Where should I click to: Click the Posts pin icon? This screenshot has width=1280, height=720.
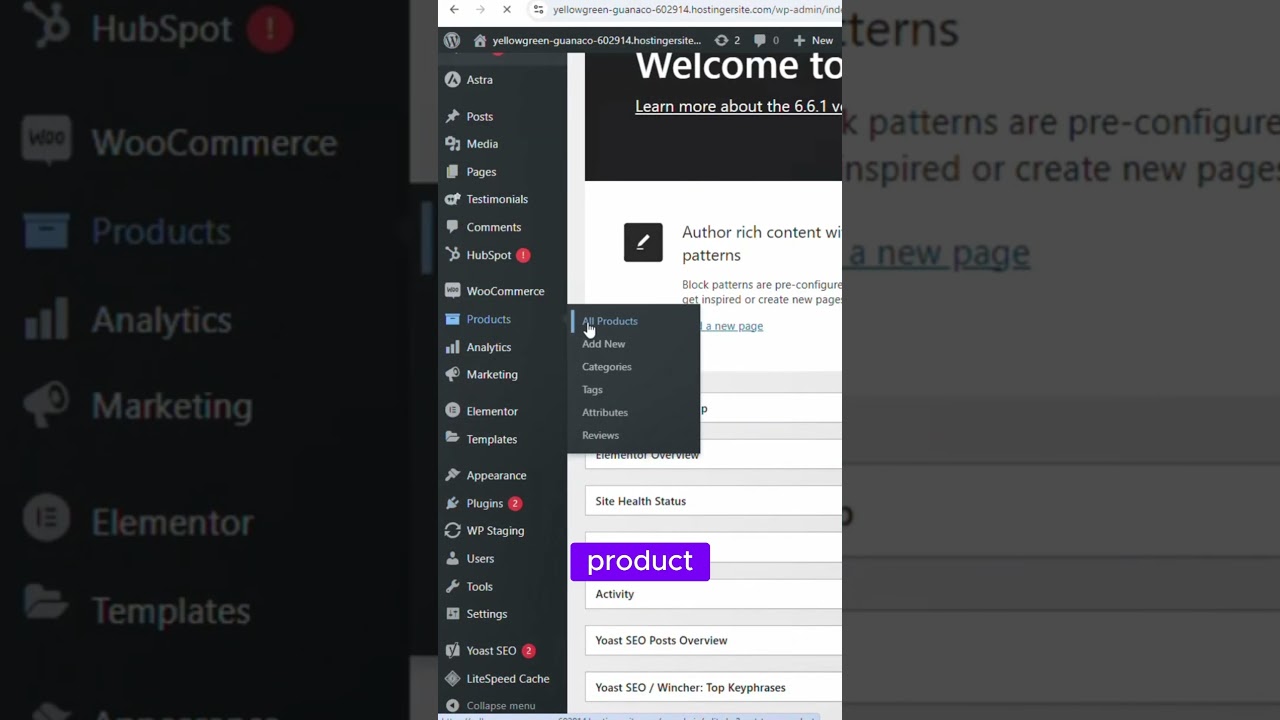coord(453,116)
